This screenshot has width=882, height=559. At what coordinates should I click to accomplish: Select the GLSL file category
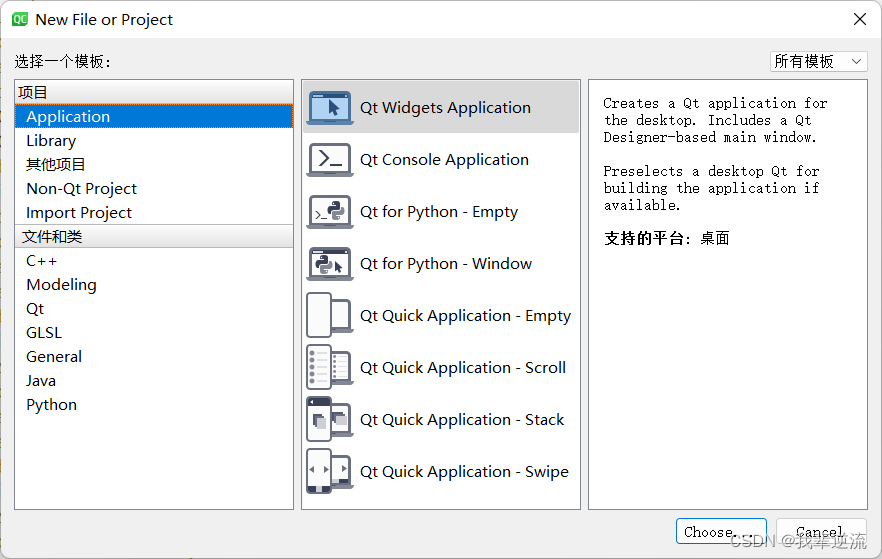154,333
